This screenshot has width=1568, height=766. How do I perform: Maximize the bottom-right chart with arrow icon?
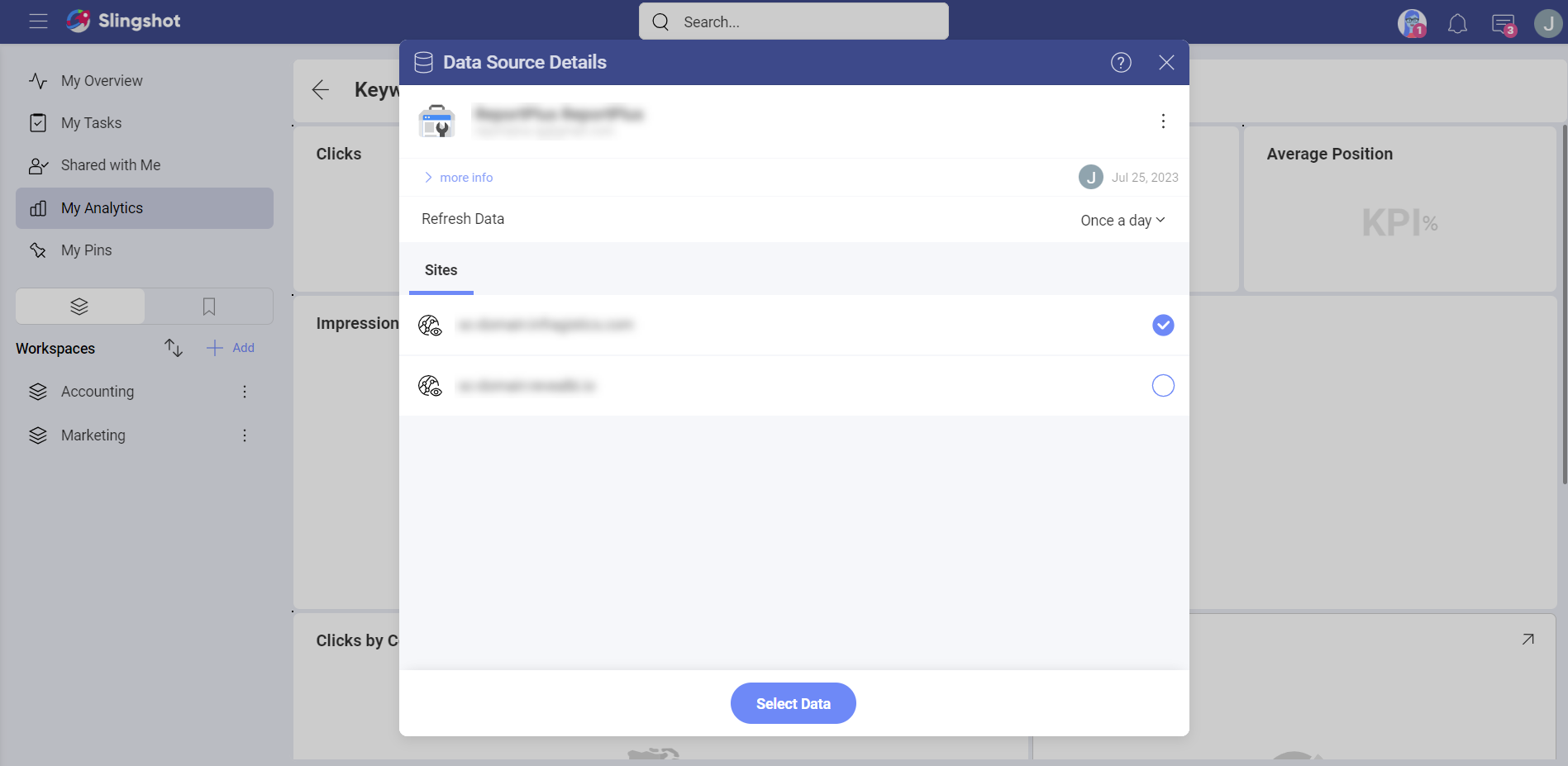coord(1528,640)
